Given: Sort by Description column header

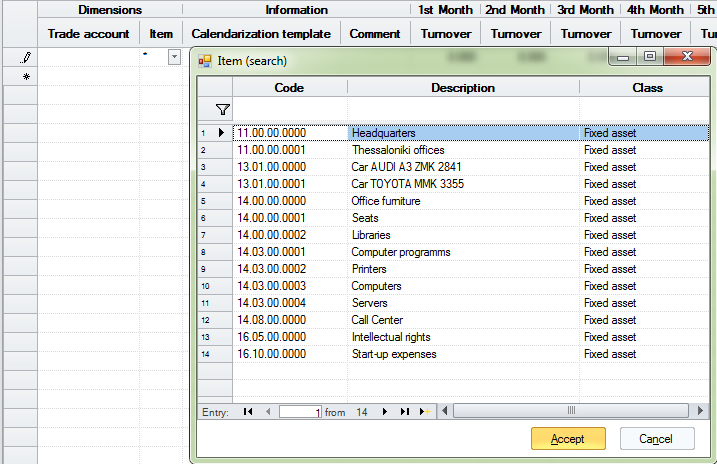Looking at the screenshot, I should point(463,88).
